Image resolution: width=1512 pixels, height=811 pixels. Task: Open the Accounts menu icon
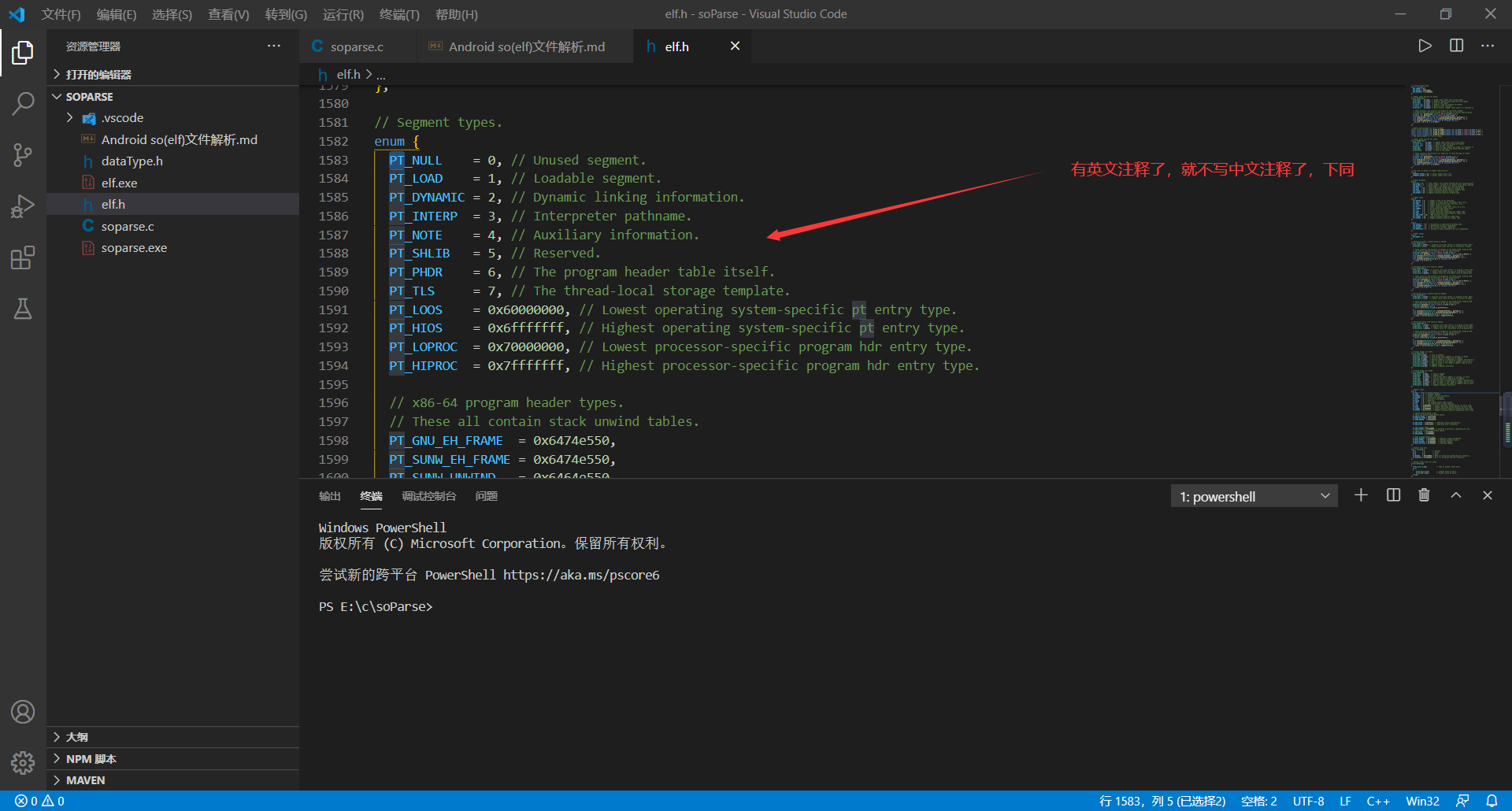tap(23, 712)
